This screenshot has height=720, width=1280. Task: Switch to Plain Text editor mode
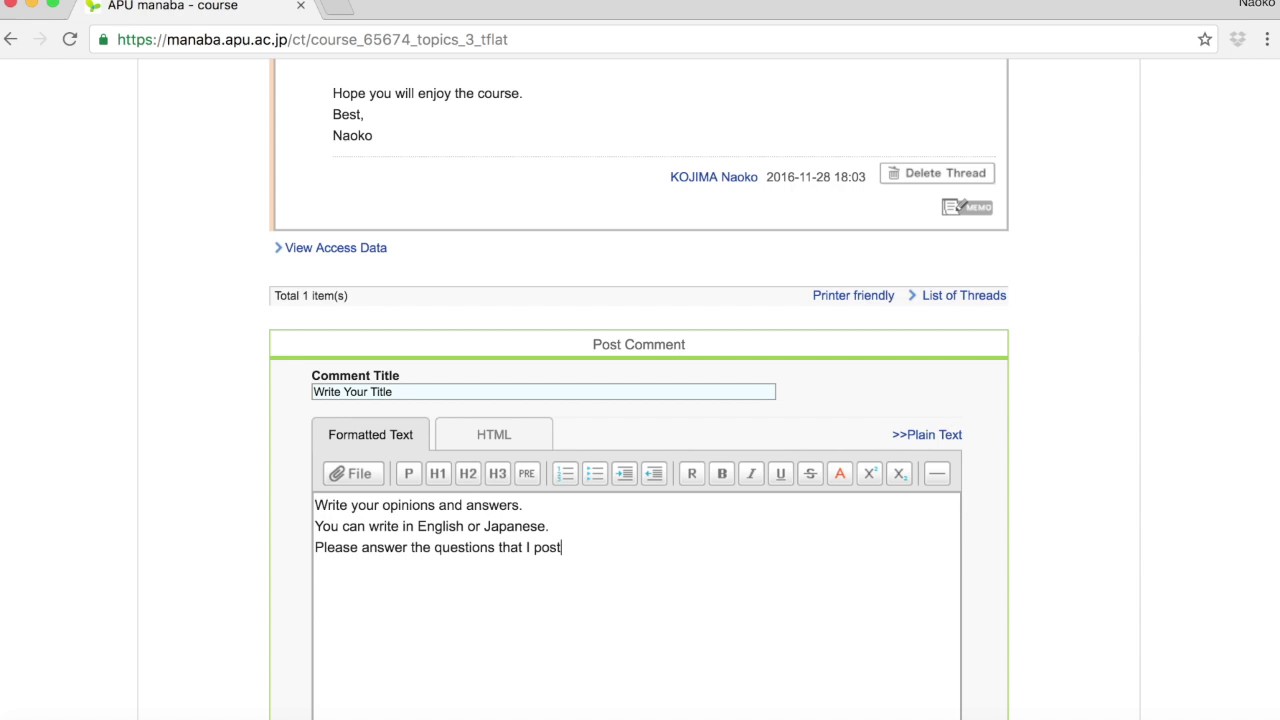tap(927, 435)
